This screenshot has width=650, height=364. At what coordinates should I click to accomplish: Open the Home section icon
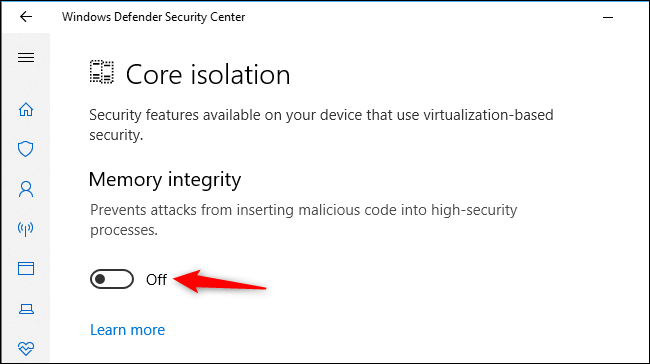tap(26, 109)
